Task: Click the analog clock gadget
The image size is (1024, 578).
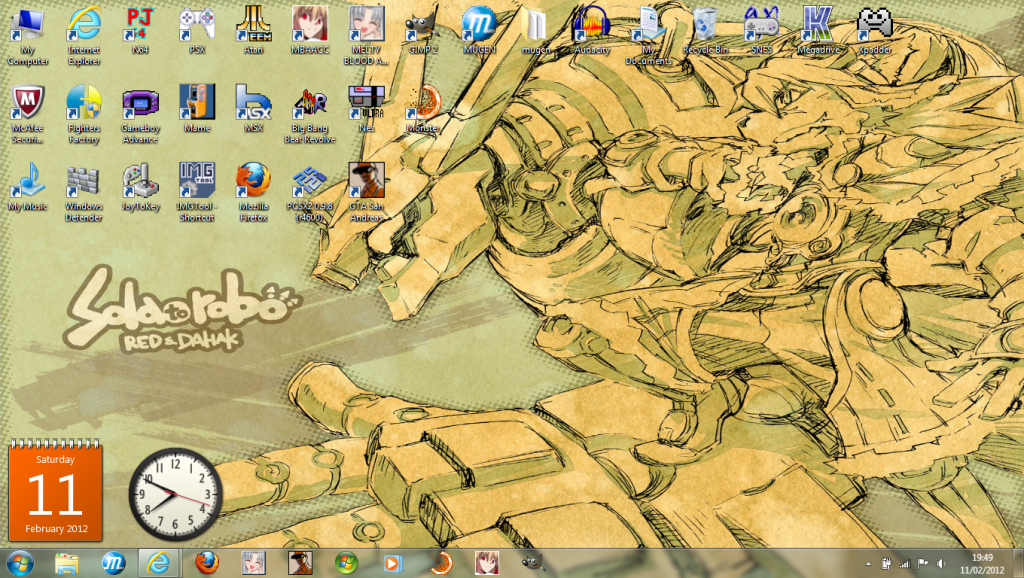Action: click(175, 494)
